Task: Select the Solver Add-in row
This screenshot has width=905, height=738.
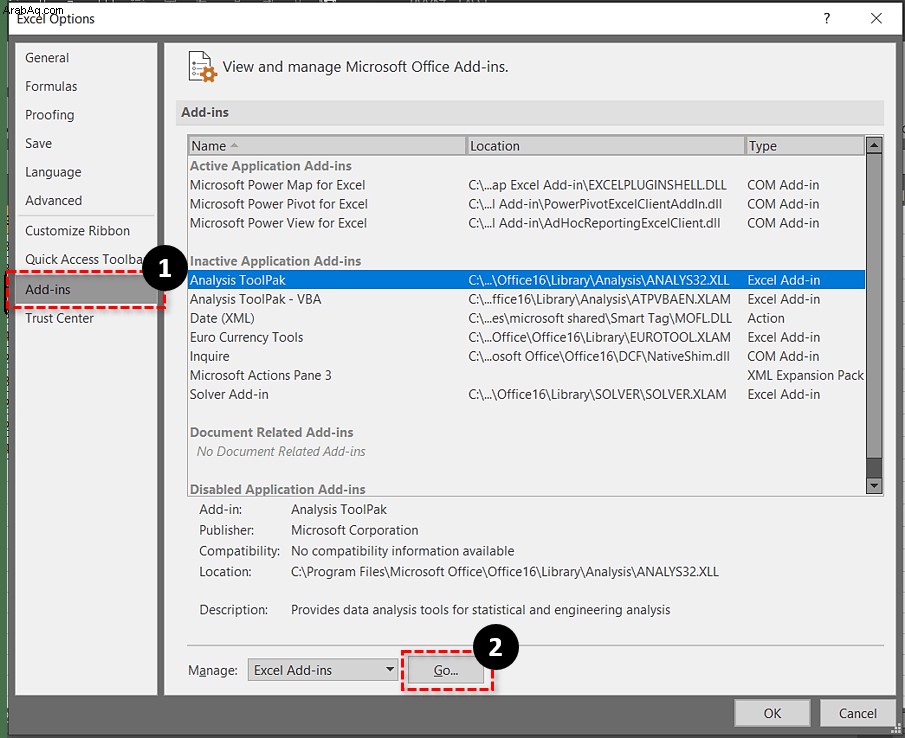Action: coord(526,395)
